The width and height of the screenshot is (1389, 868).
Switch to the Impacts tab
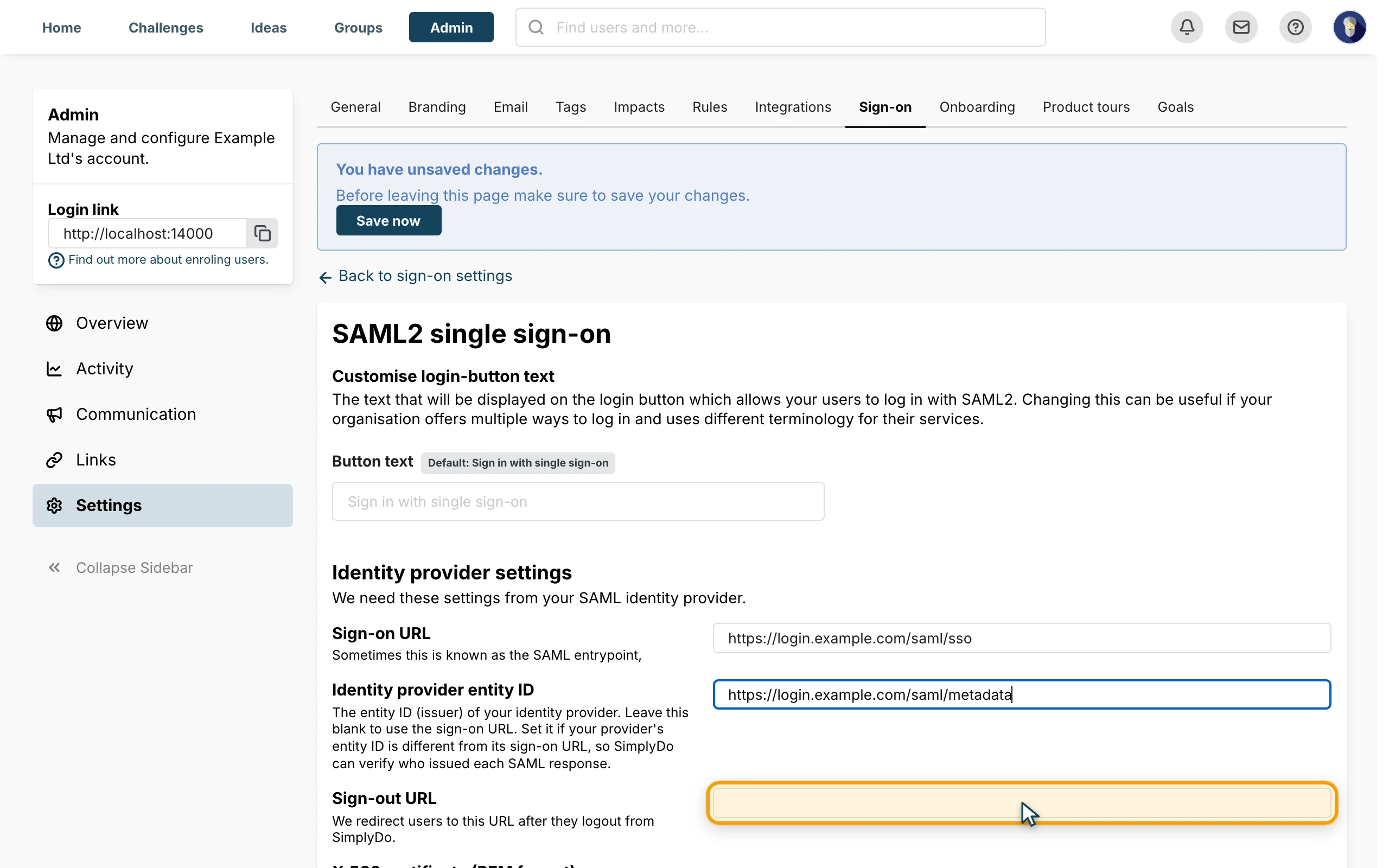[x=639, y=107]
